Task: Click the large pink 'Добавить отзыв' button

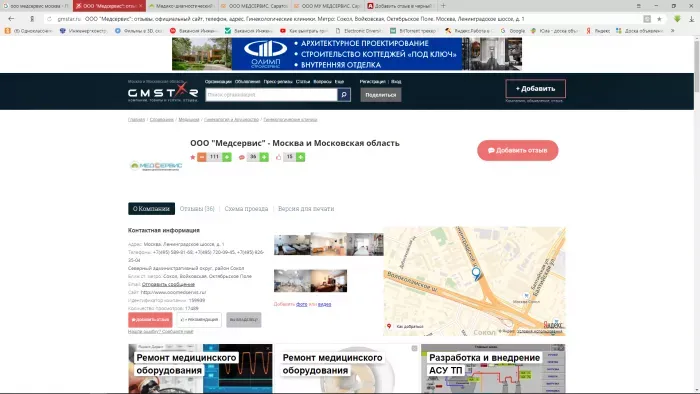Action: pos(517,150)
